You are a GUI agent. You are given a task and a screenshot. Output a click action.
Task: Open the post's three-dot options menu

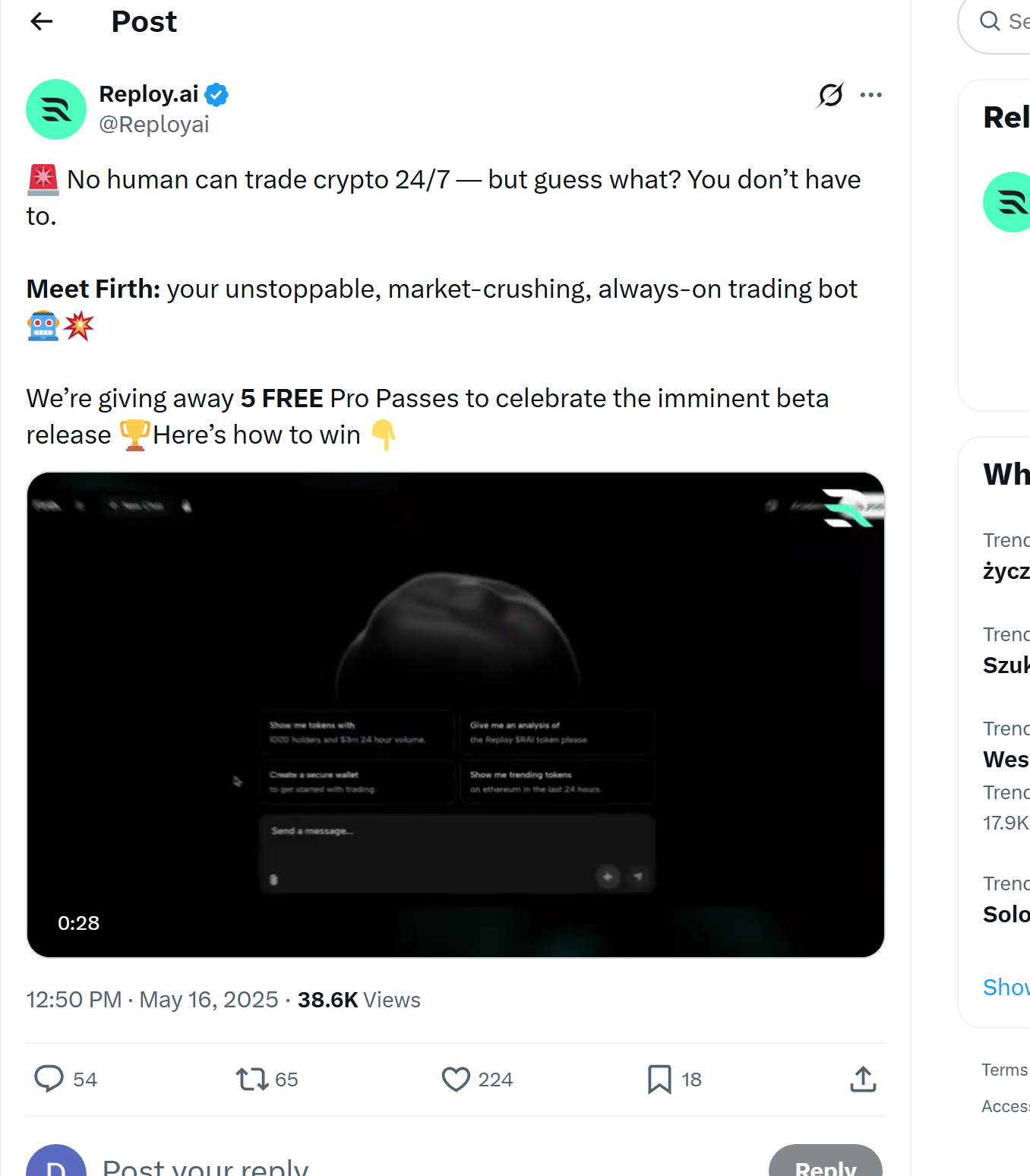pos(871,94)
